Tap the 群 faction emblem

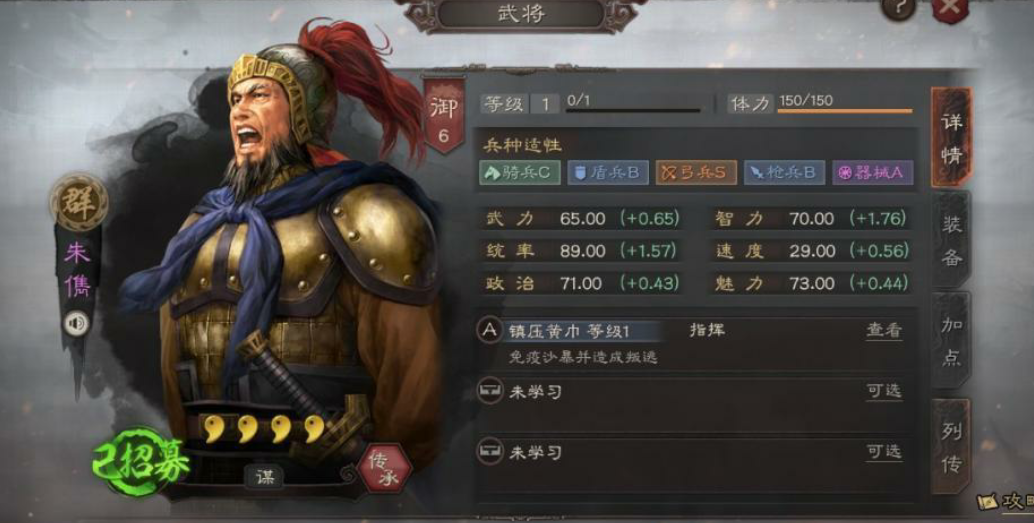(78, 203)
